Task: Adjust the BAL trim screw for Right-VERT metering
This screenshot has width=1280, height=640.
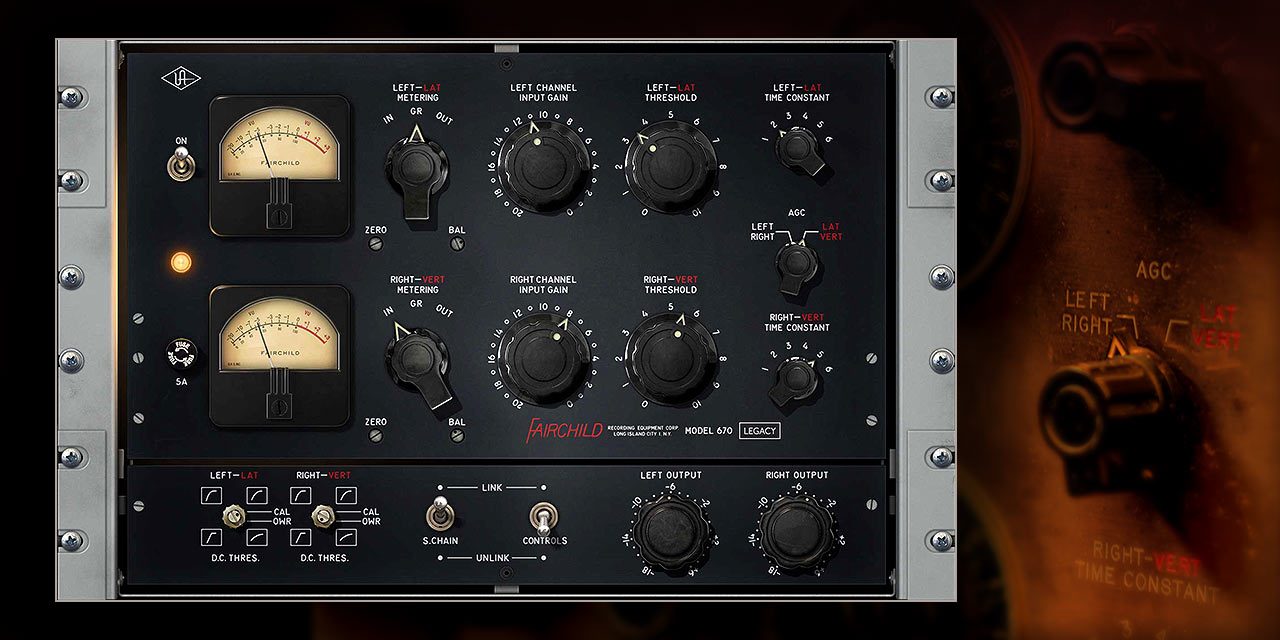Action: click(456, 435)
